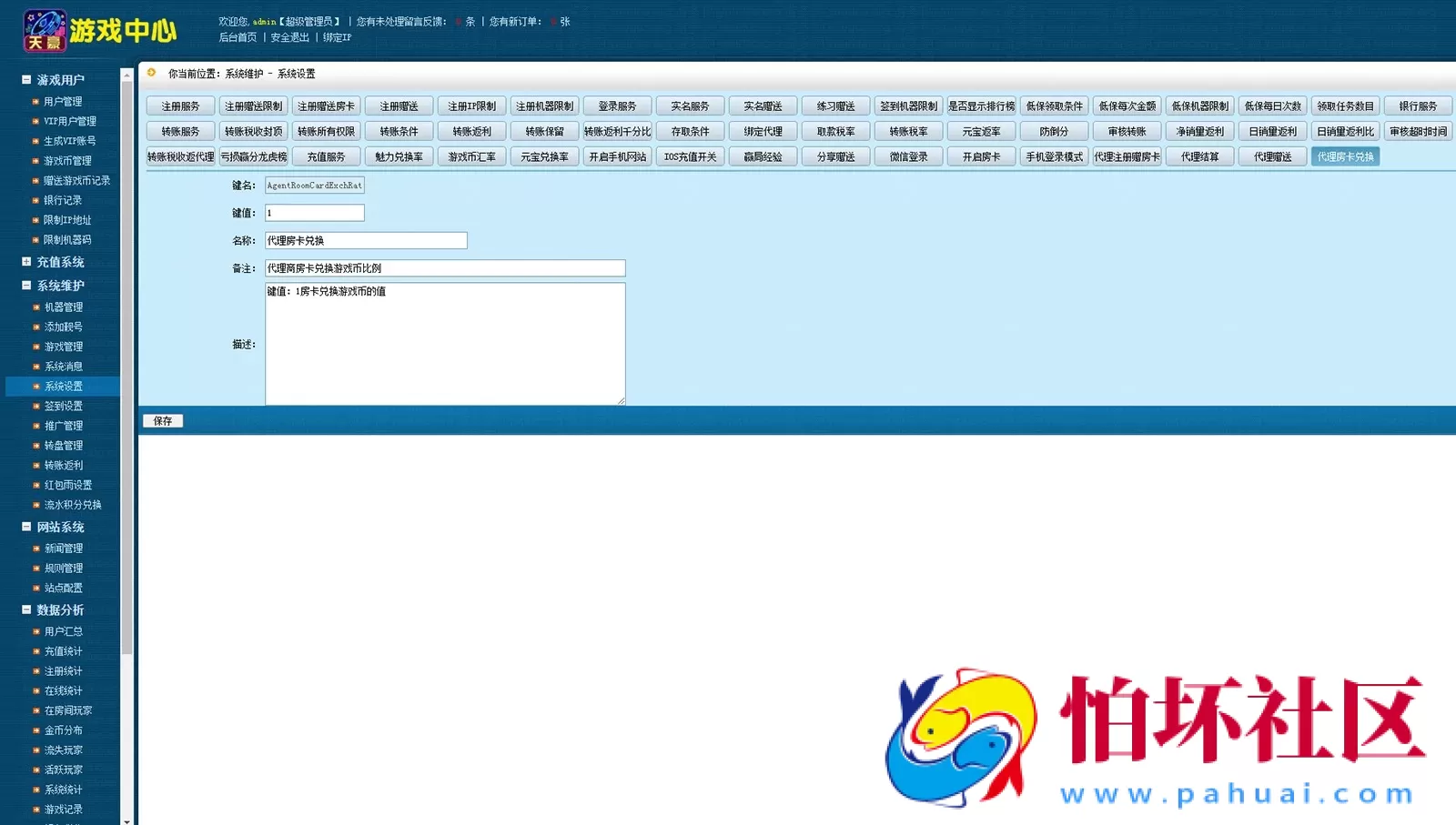
Task: Click arrow icon next to 充值统计
Action: [35, 651]
